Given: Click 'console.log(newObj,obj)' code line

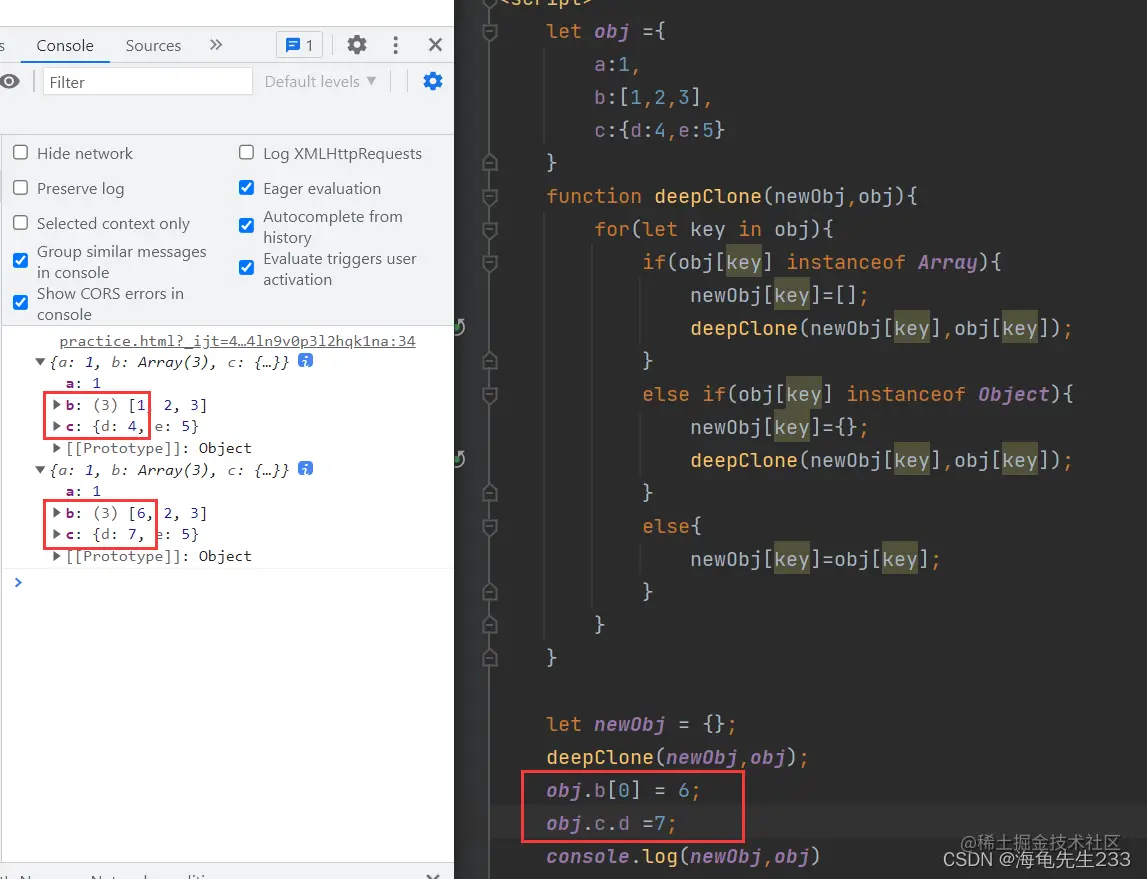Looking at the screenshot, I should (x=683, y=856).
